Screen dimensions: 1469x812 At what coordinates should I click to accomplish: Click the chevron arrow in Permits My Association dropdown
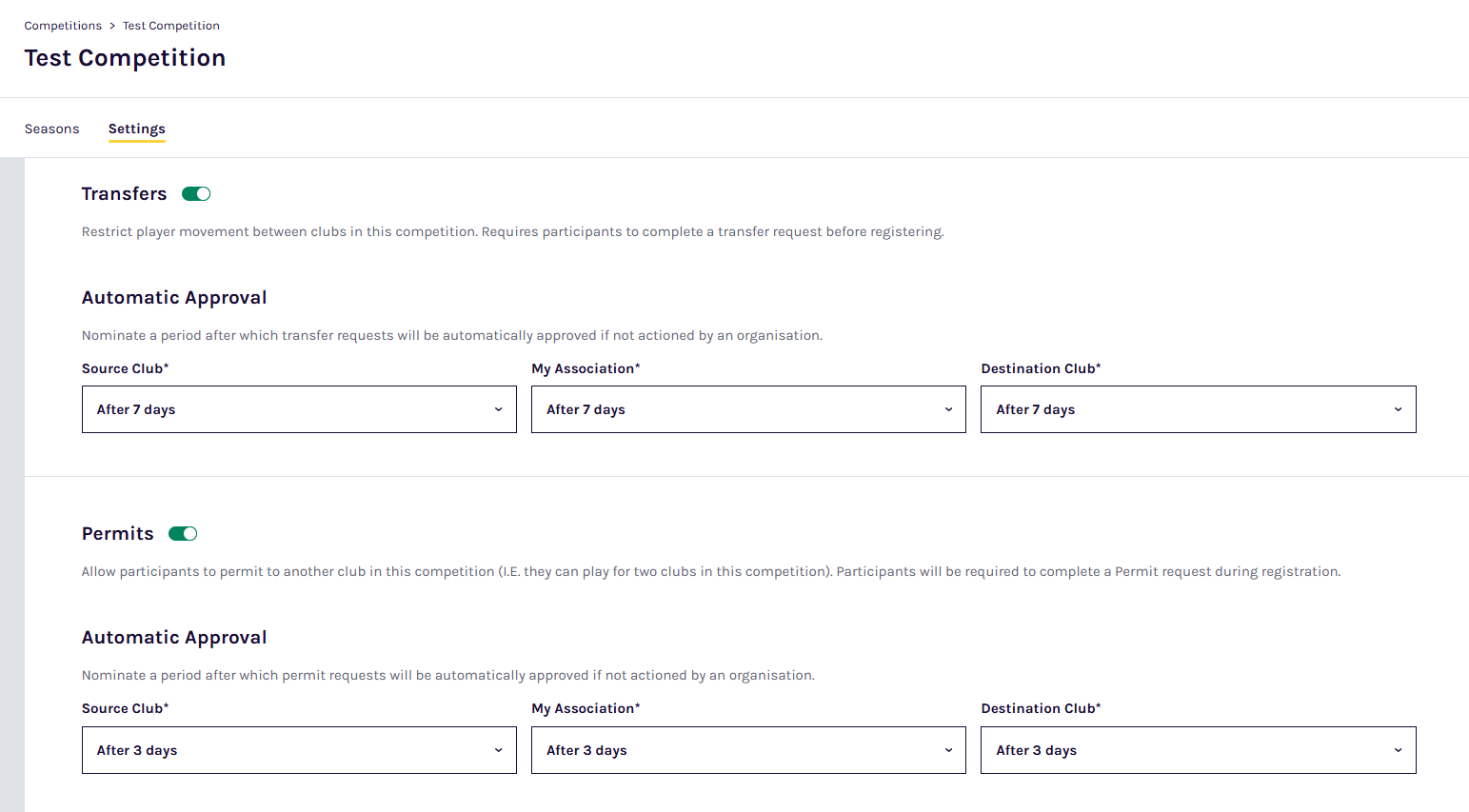(948, 750)
